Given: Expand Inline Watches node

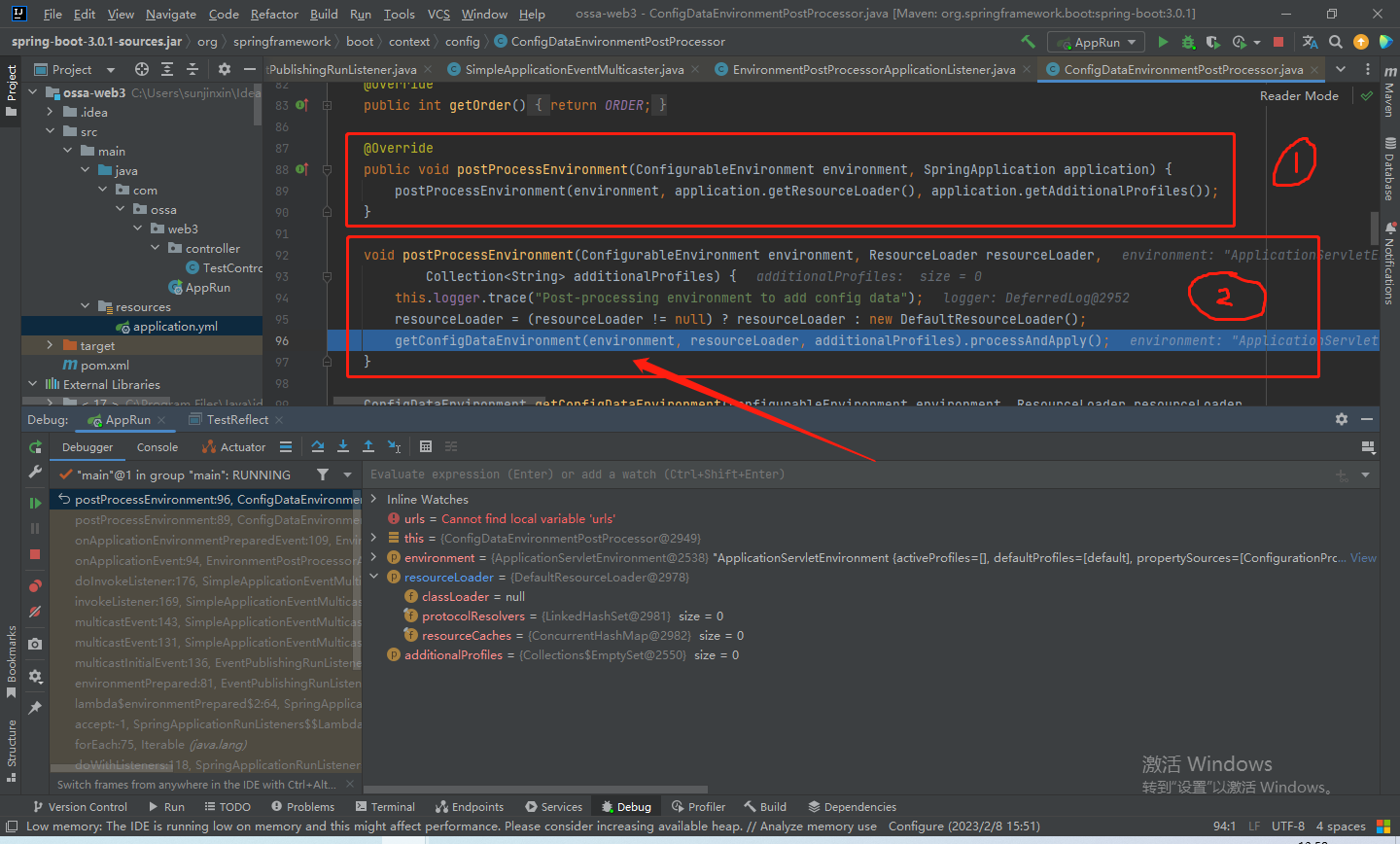Looking at the screenshot, I should pyautogui.click(x=374, y=499).
